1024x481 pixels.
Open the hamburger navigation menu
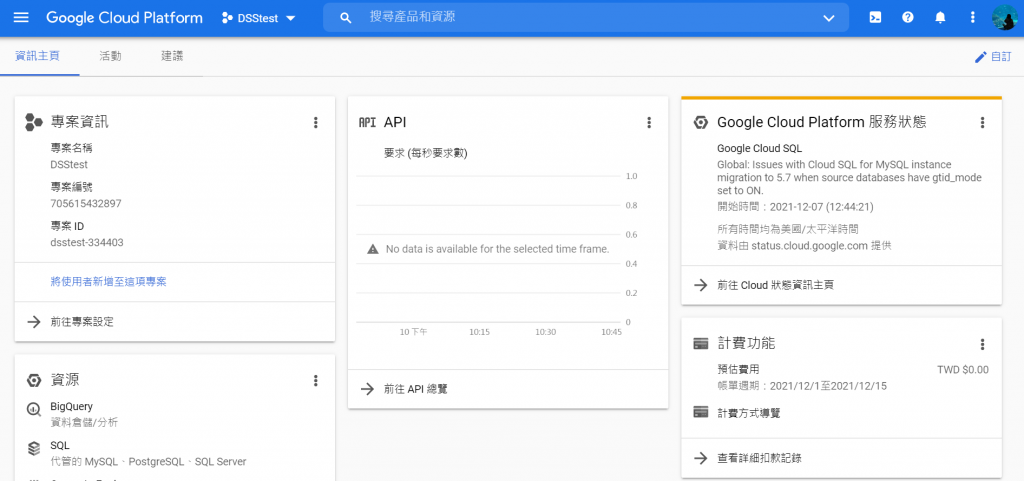tap(22, 18)
